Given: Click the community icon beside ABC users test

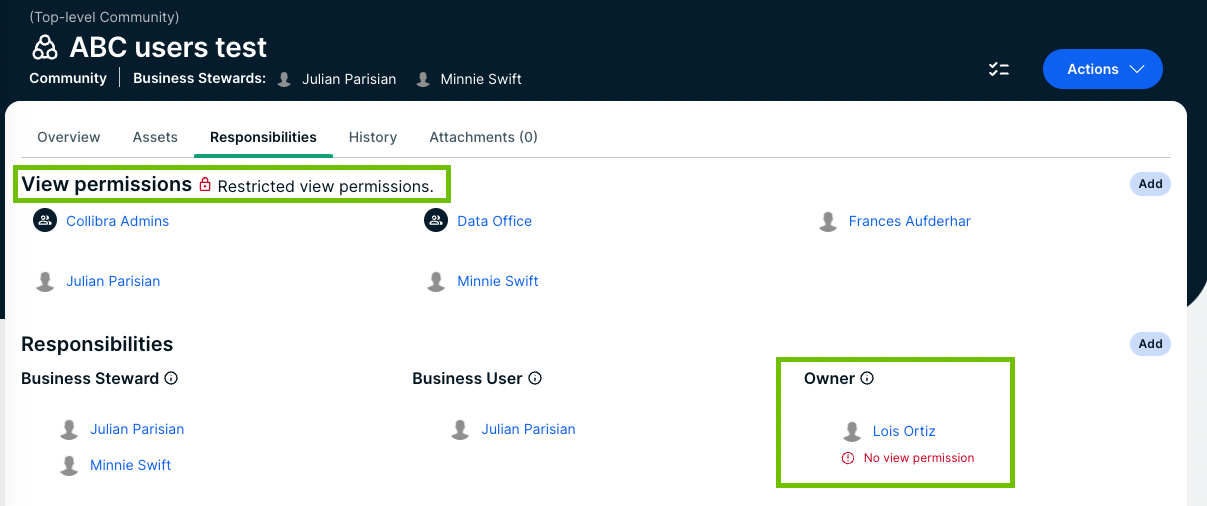Looking at the screenshot, I should point(45,47).
